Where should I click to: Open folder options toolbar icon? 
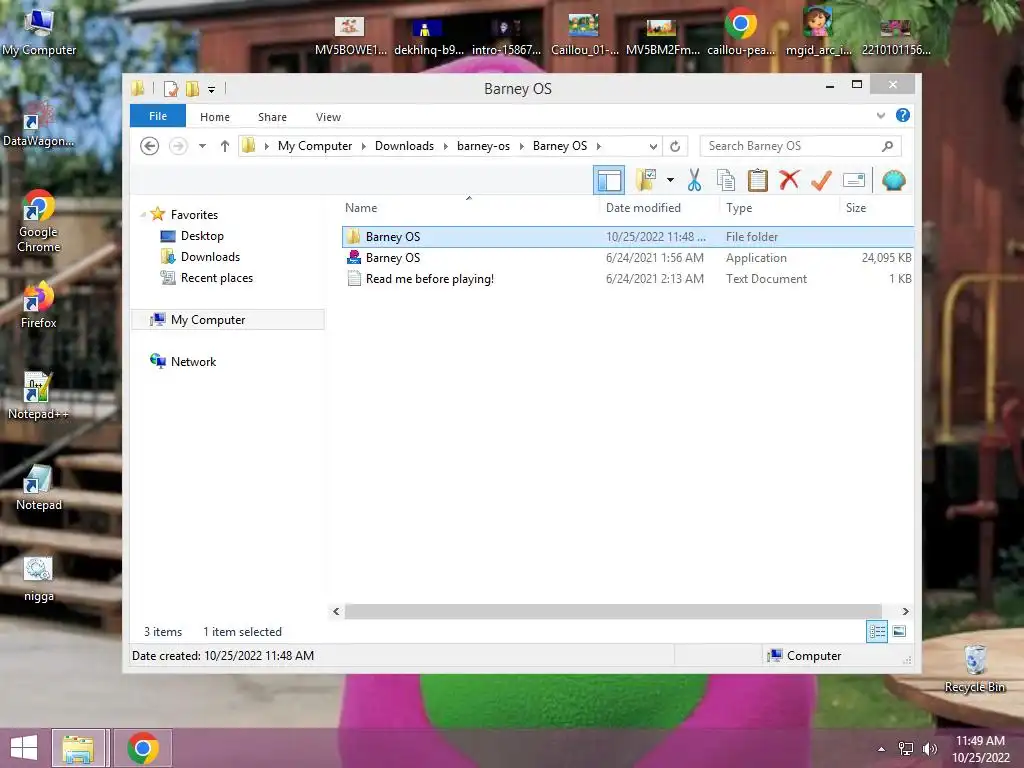(645, 180)
